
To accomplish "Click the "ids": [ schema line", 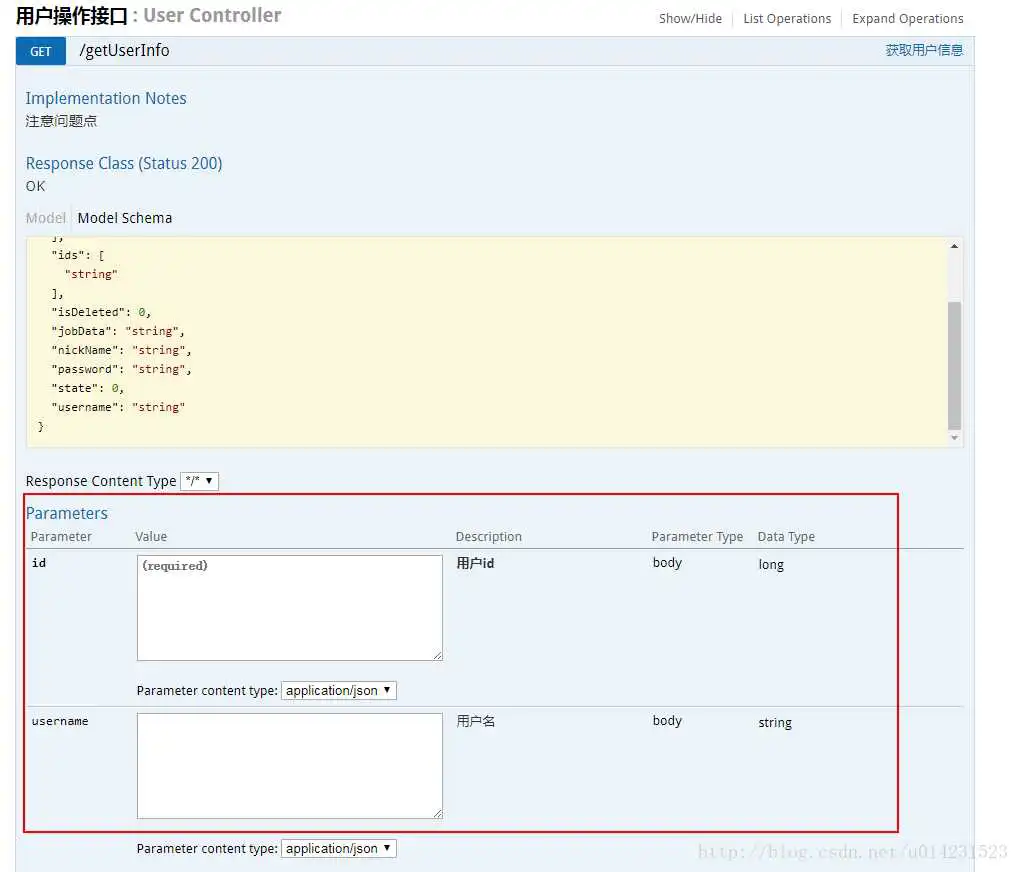I will pyautogui.click(x=77, y=255).
